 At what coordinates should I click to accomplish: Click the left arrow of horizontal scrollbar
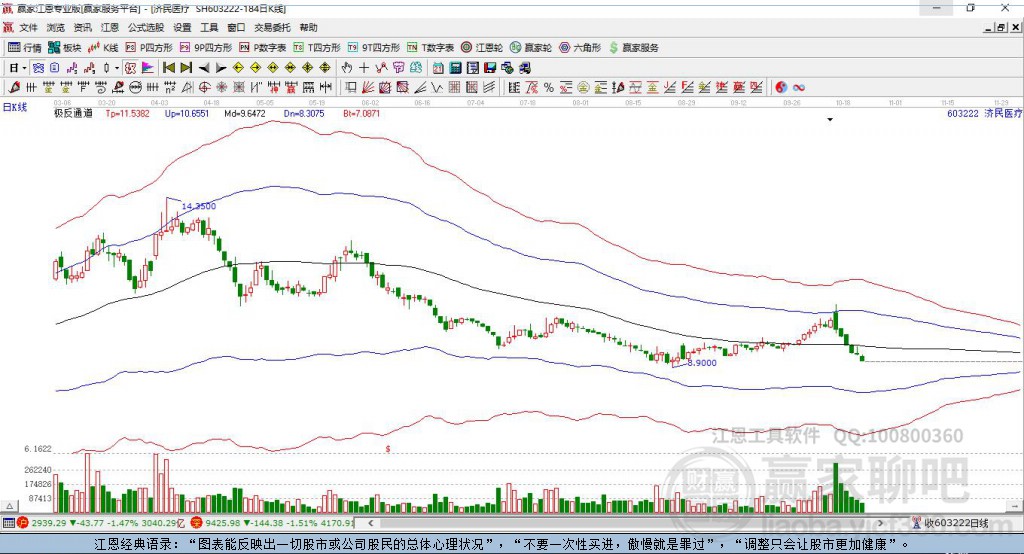[x=371, y=523]
